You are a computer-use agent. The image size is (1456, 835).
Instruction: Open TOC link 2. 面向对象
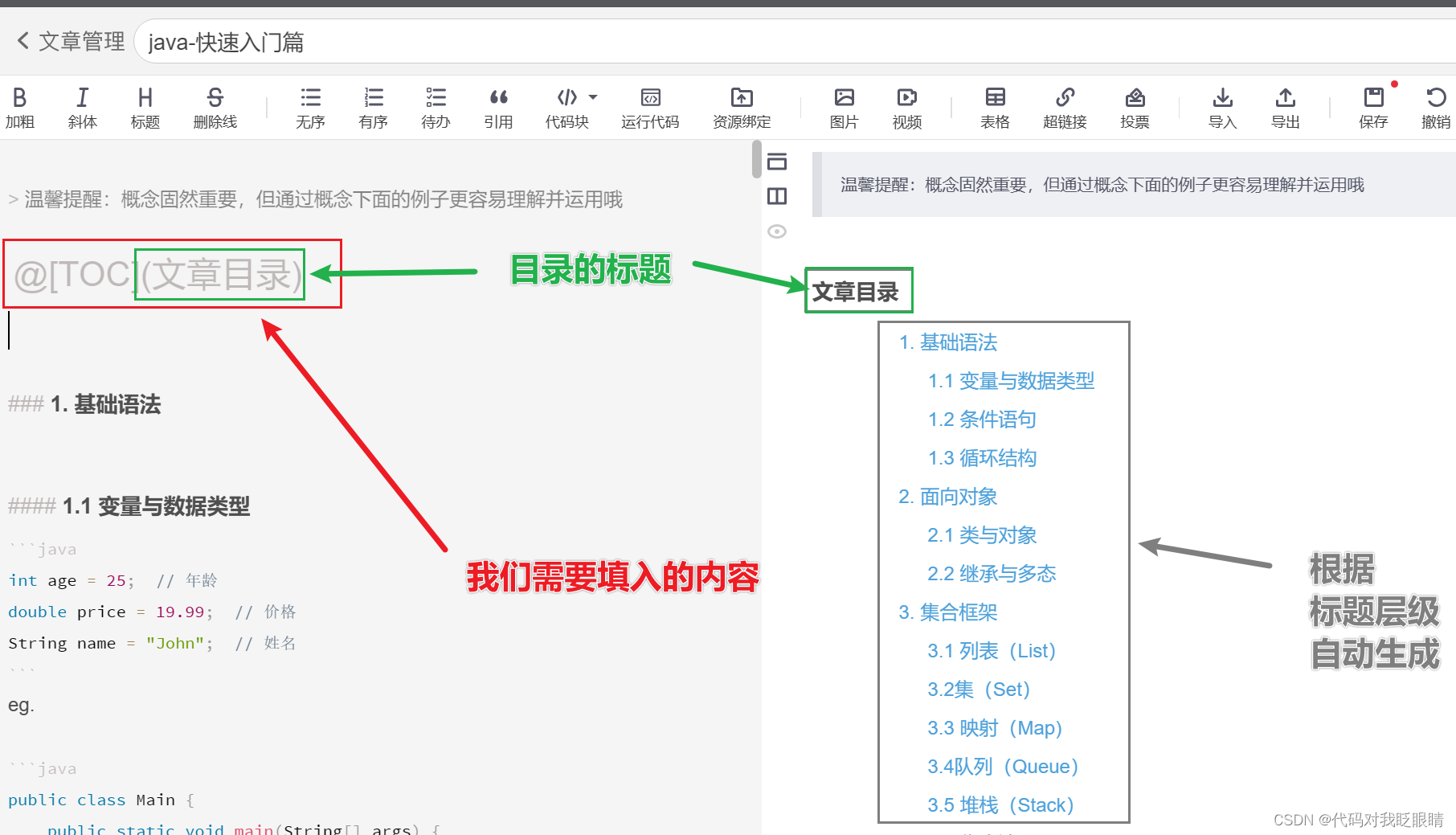948,497
